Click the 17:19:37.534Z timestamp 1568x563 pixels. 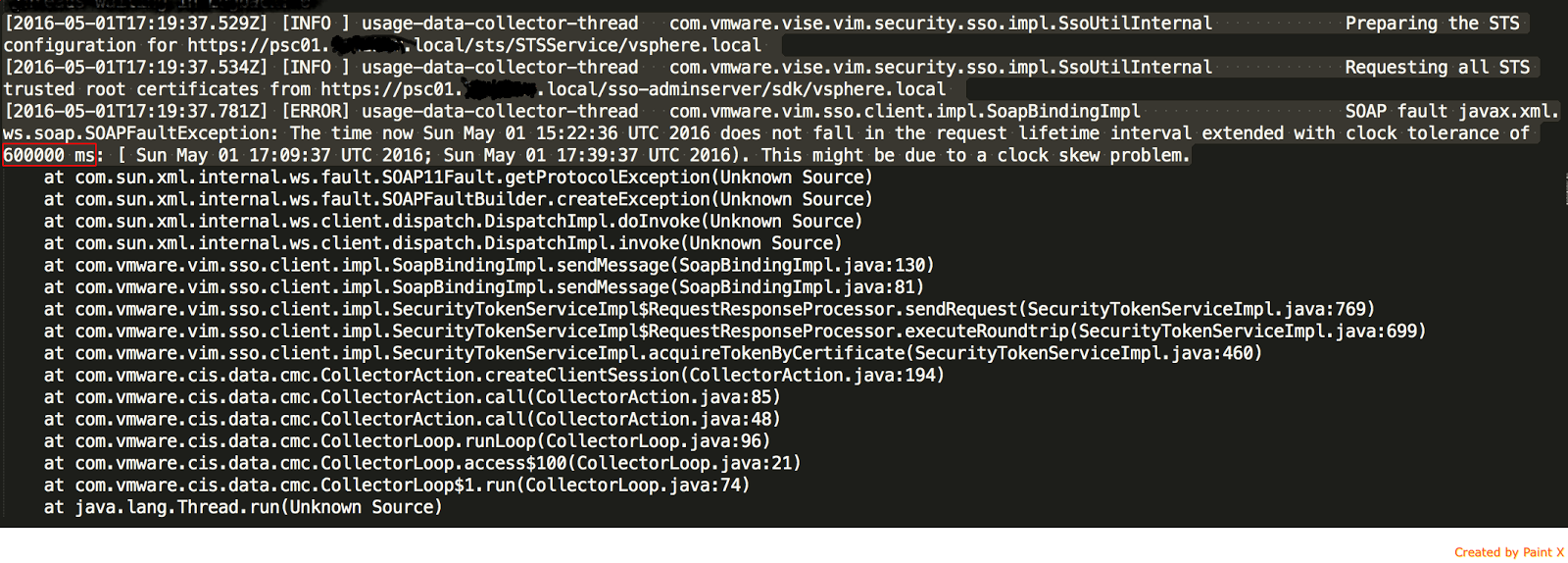pyautogui.click(x=135, y=68)
